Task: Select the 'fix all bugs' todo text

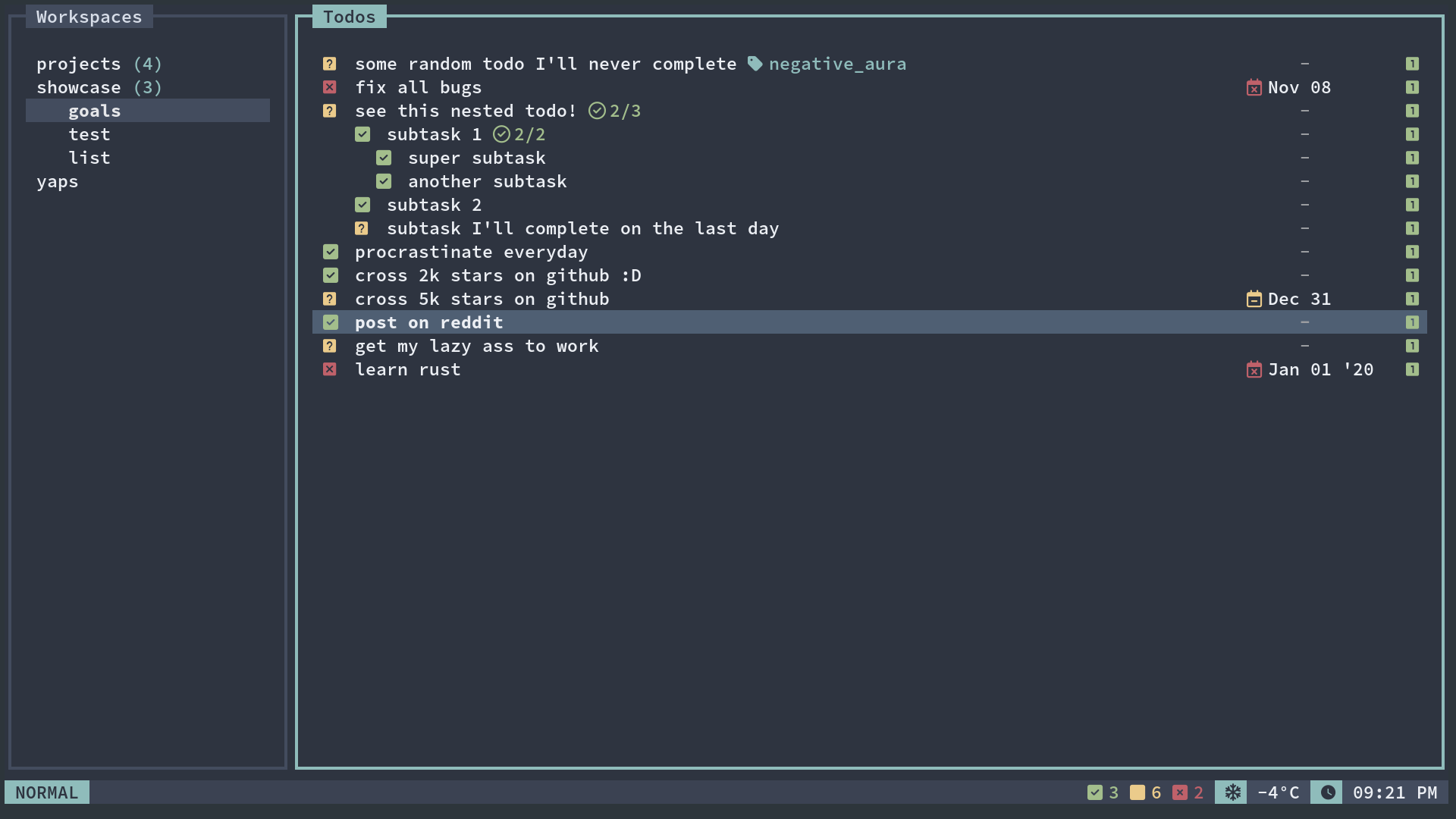Action: [419, 87]
